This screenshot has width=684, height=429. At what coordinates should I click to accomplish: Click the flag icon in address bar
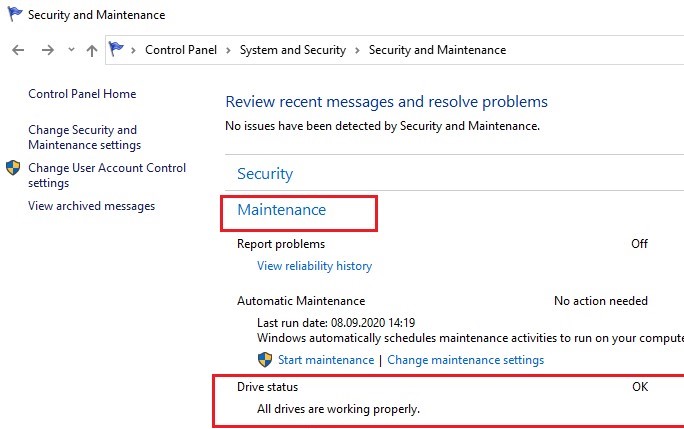pyautogui.click(x=117, y=50)
